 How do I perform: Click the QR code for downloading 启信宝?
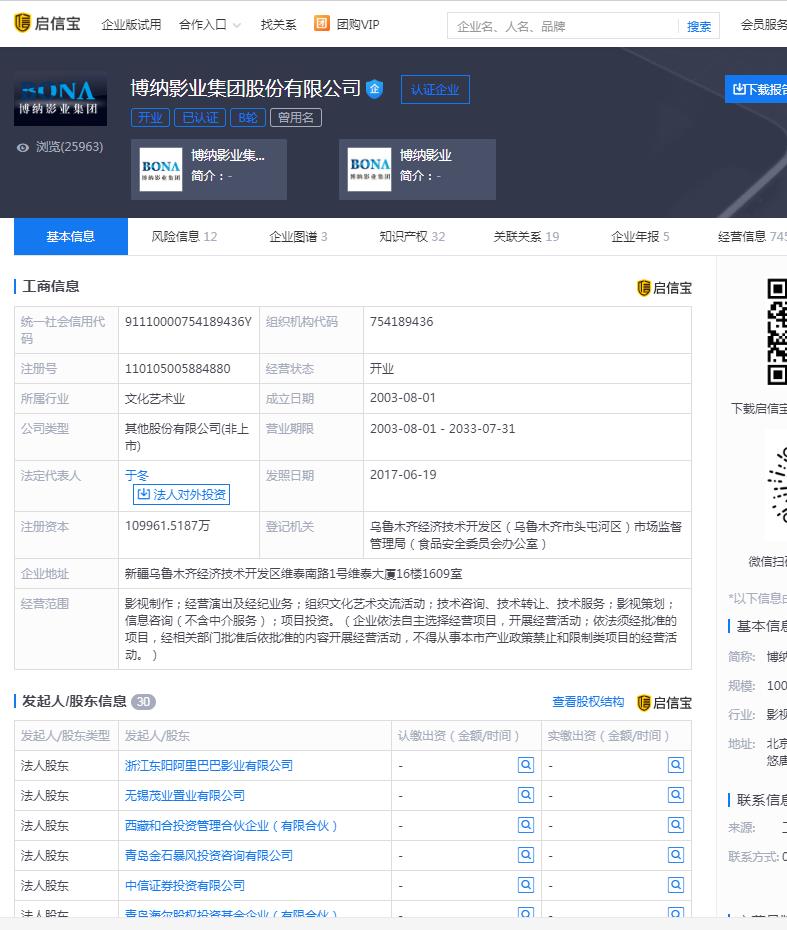(x=776, y=332)
